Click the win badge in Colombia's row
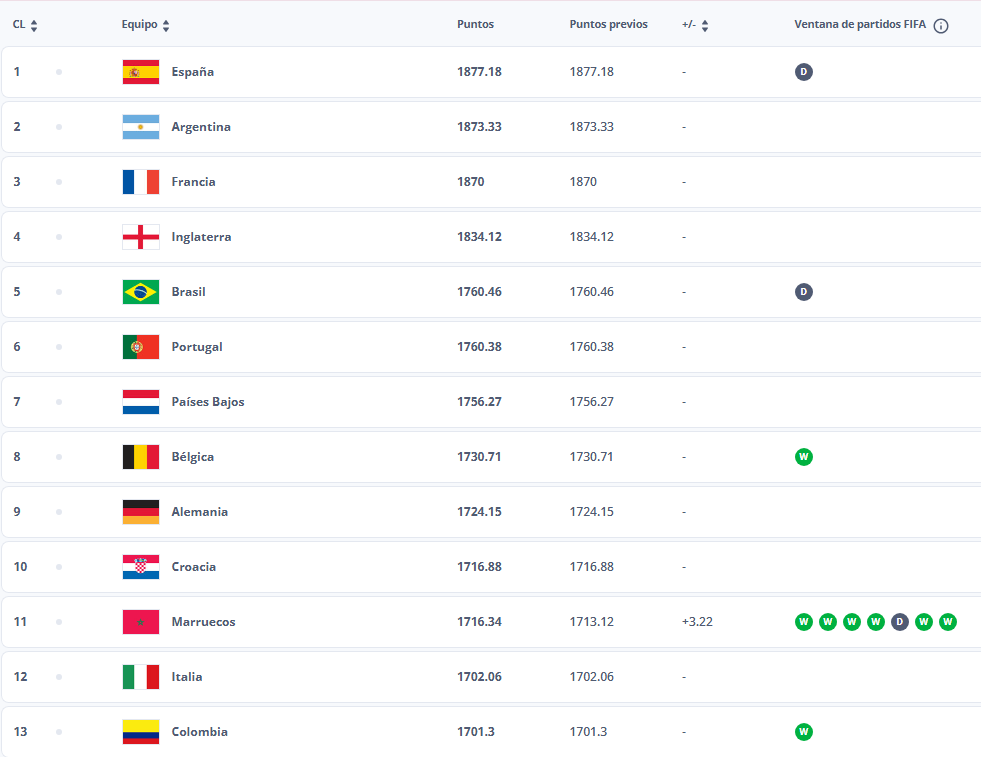 [804, 732]
